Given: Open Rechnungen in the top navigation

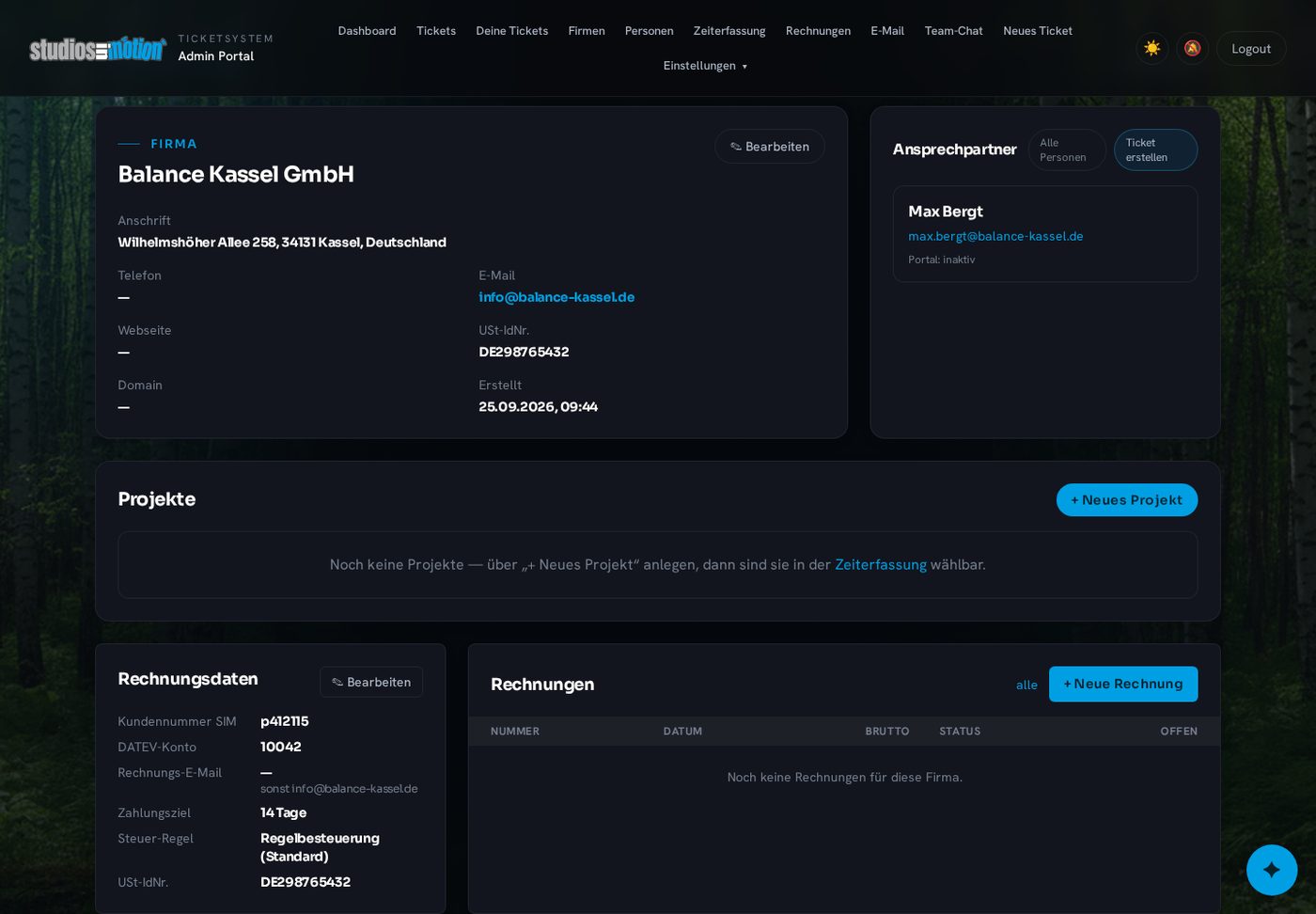Looking at the screenshot, I should click(x=818, y=31).
